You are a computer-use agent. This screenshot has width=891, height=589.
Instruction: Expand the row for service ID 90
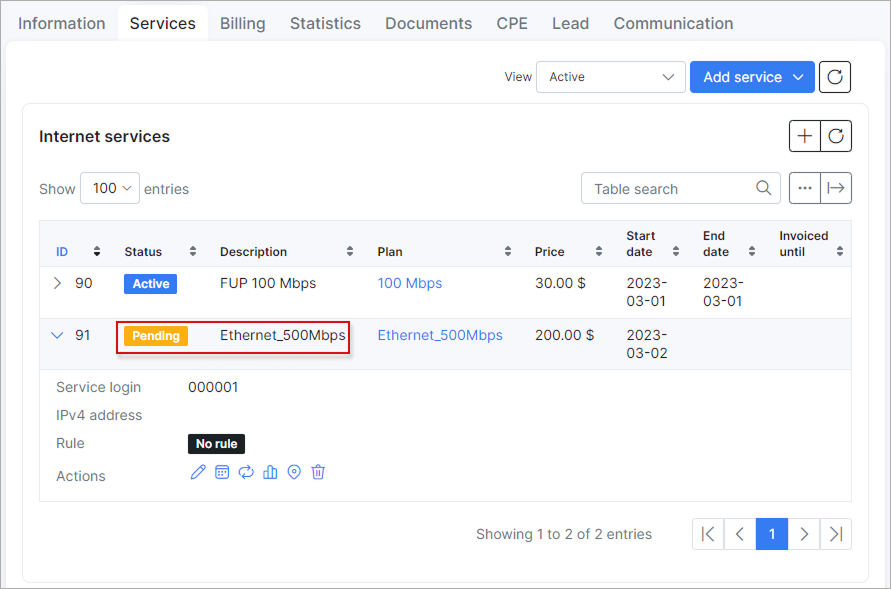(x=57, y=284)
